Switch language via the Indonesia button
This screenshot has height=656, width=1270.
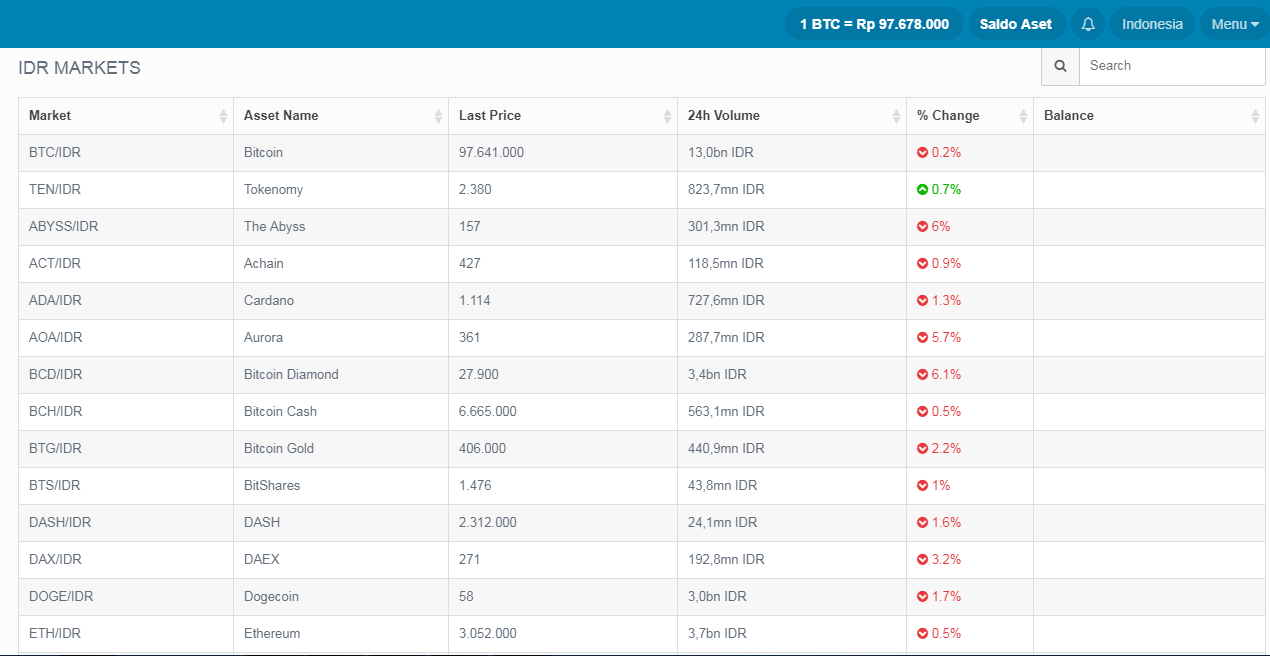(1152, 24)
